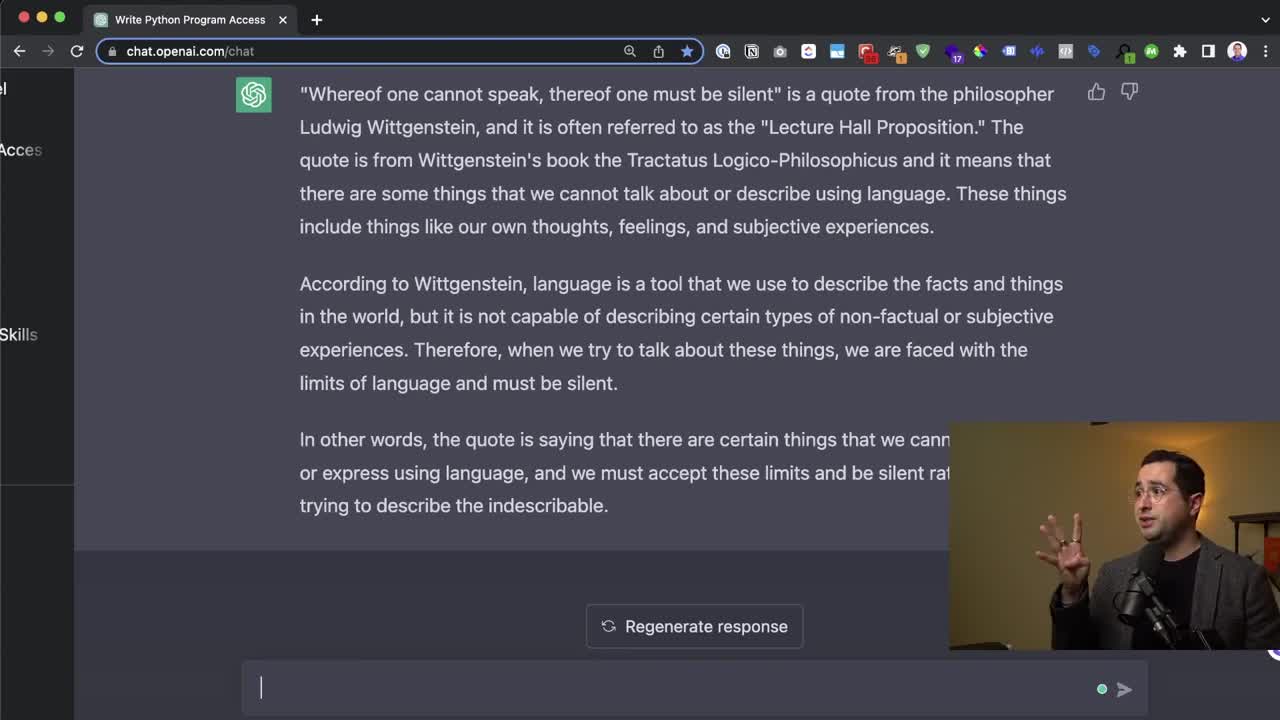The height and width of the screenshot is (720, 1280).
Task: Click the zoom magnifier icon in the address bar
Action: click(x=630, y=51)
